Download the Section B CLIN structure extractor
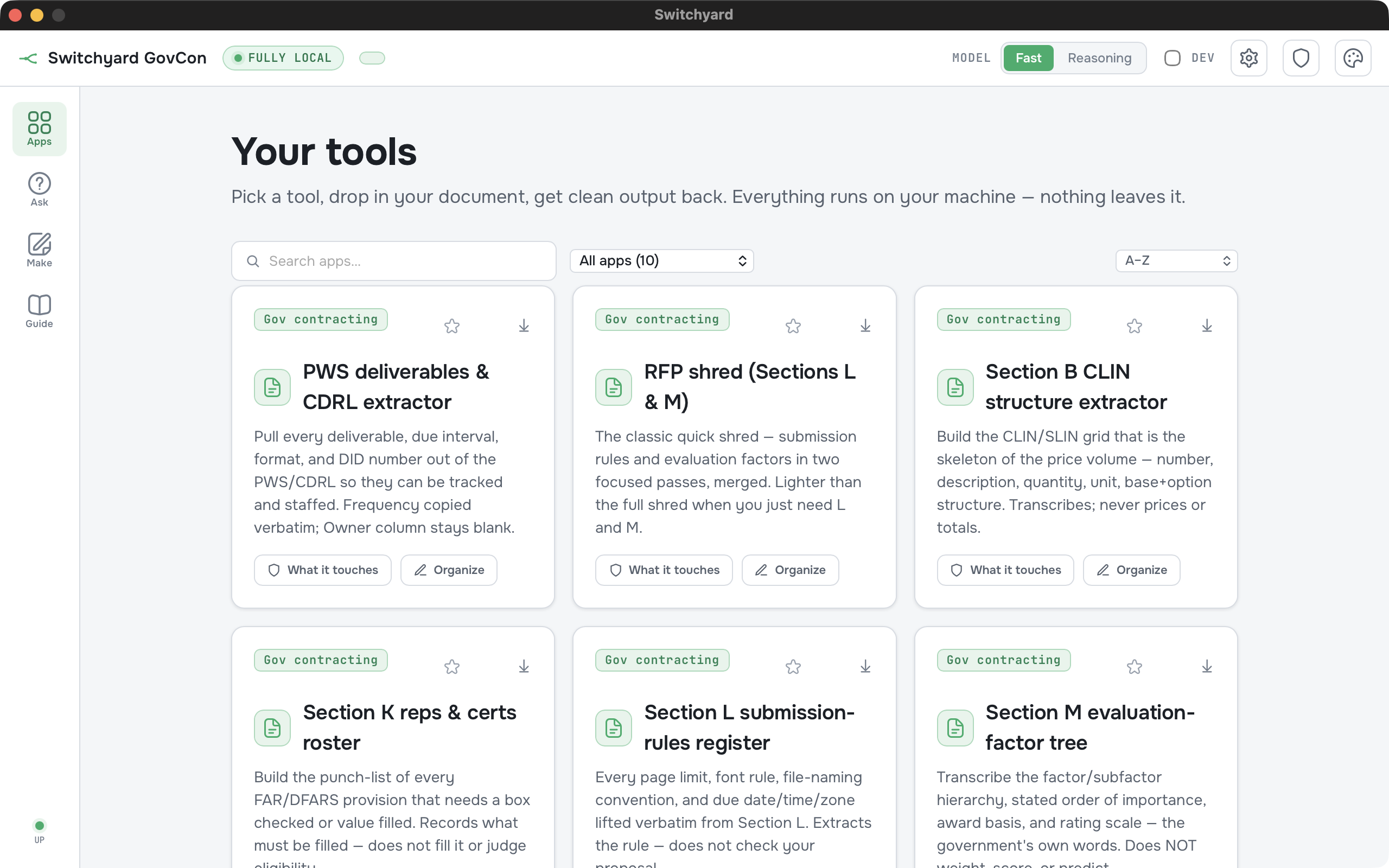 (1207, 326)
